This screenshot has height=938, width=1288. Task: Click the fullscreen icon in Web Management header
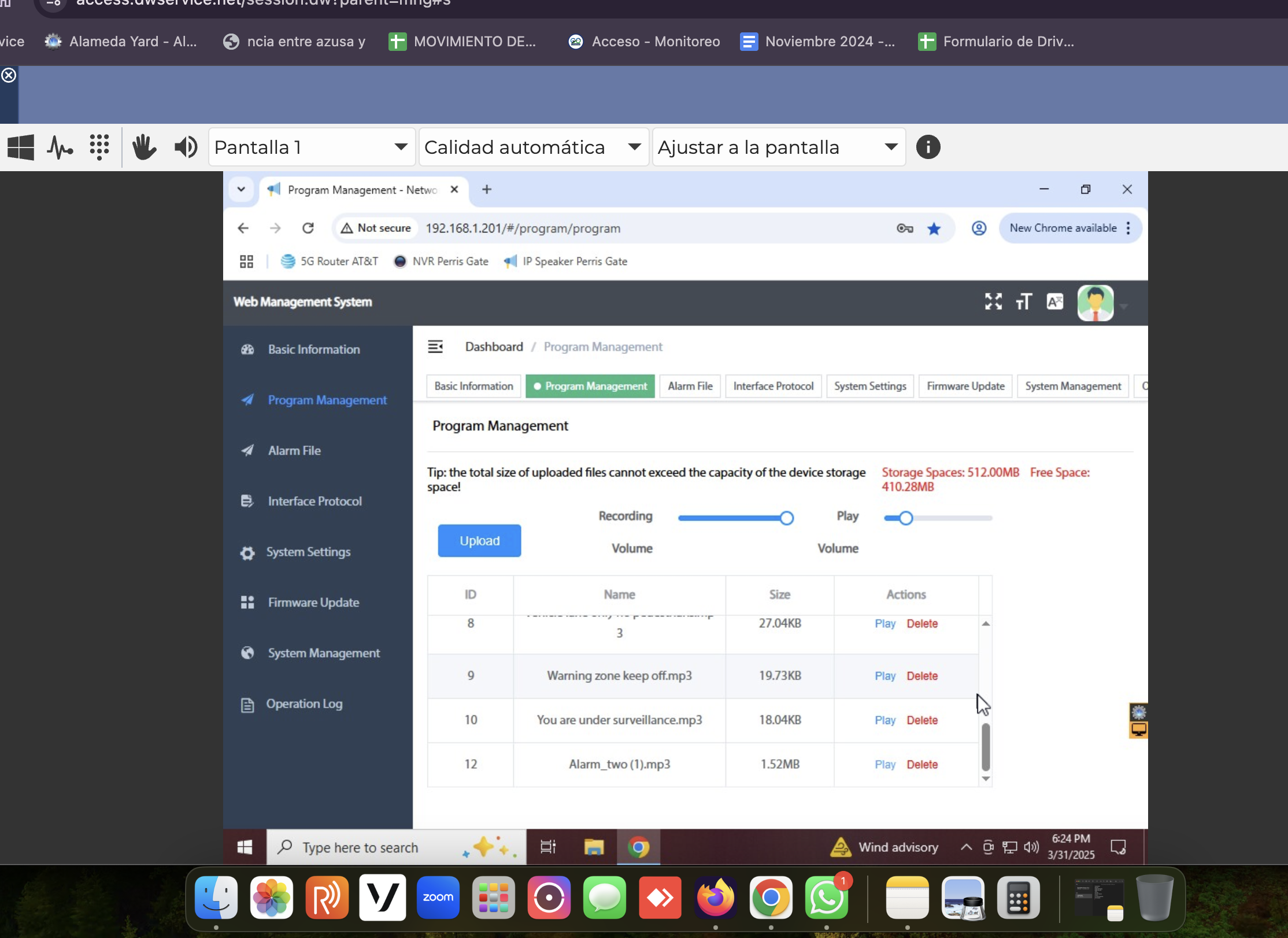tap(993, 302)
